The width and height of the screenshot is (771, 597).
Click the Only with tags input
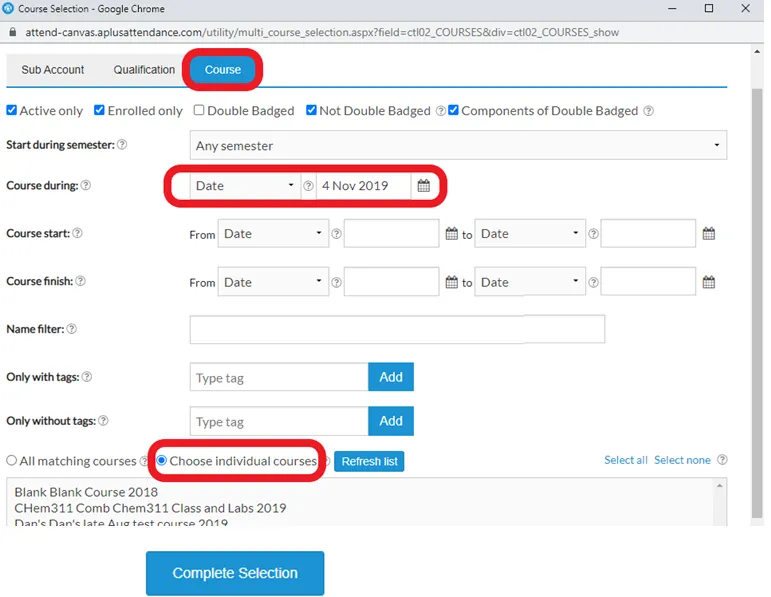coord(279,377)
